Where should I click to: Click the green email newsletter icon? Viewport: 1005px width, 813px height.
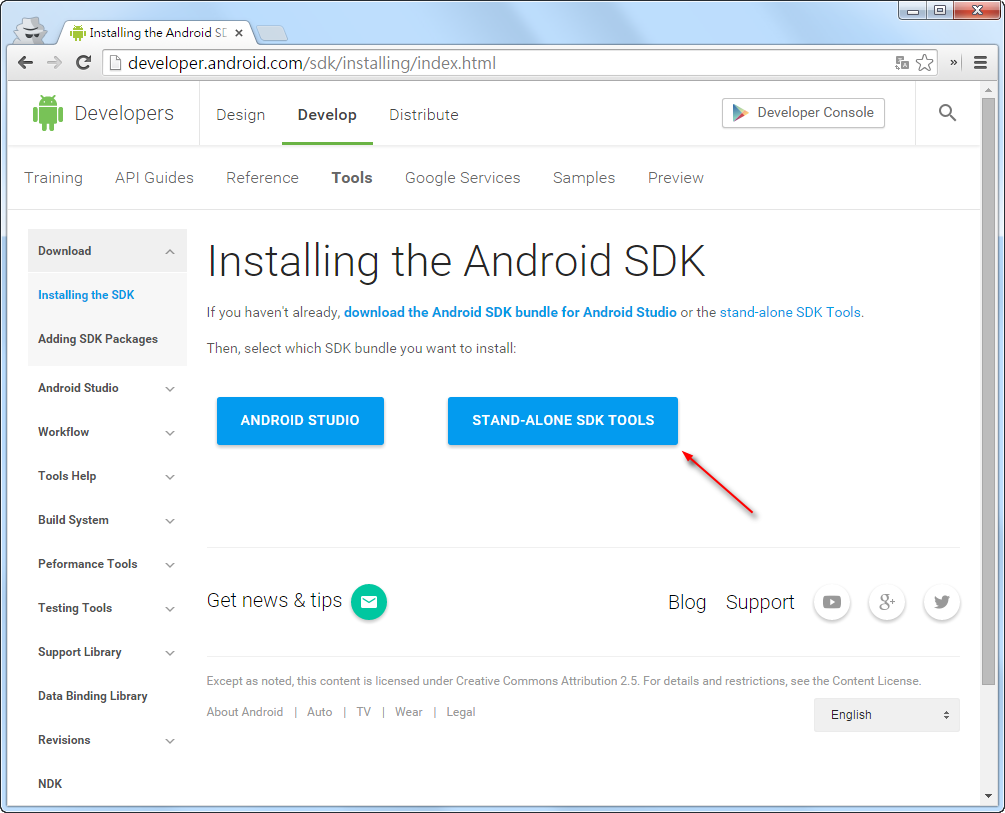point(369,602)
